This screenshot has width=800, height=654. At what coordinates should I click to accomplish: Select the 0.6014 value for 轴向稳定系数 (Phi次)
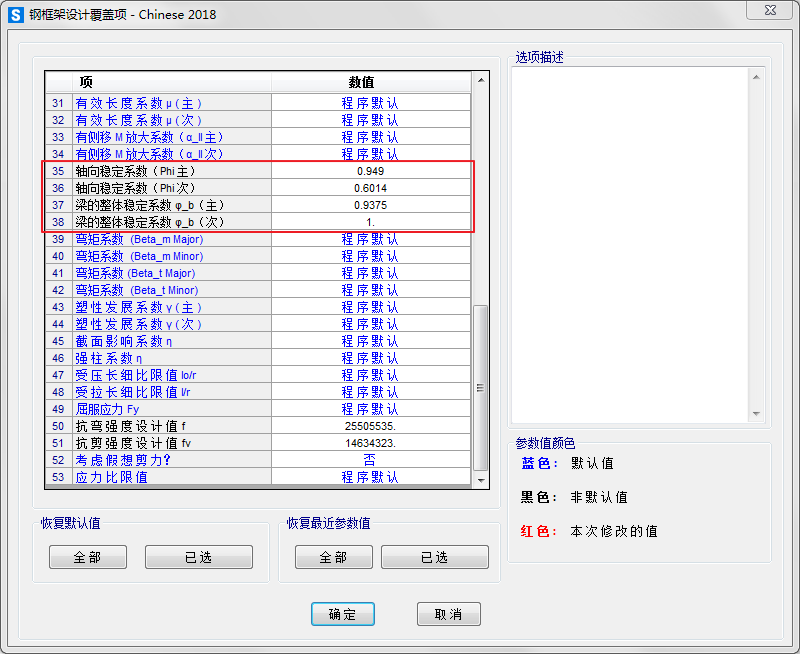pos(370,188)
